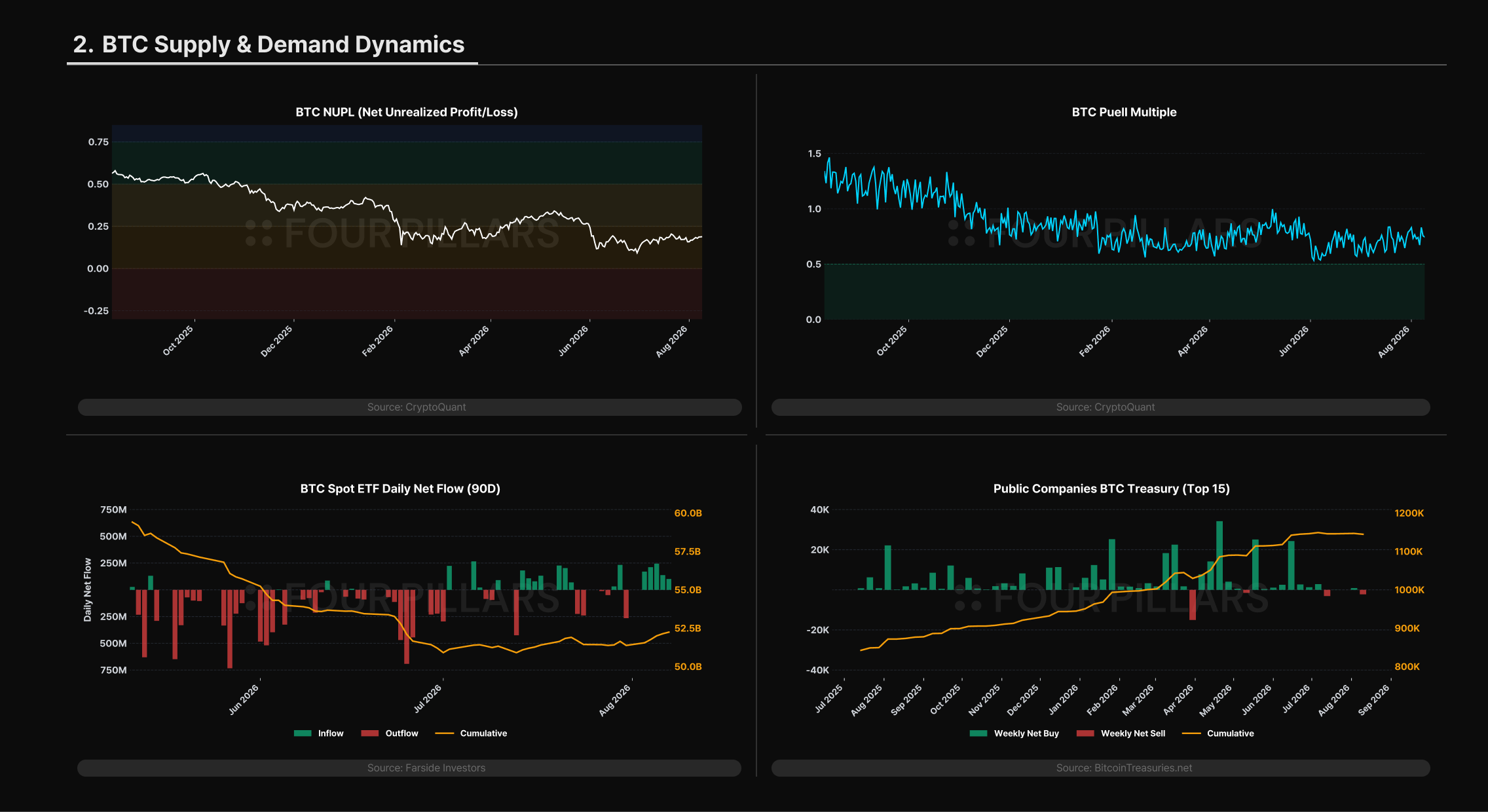Click the 900K cumulative axis value
This screenshot has height=812, width=1488.
pyautogui.click(x=1407, y=628)
